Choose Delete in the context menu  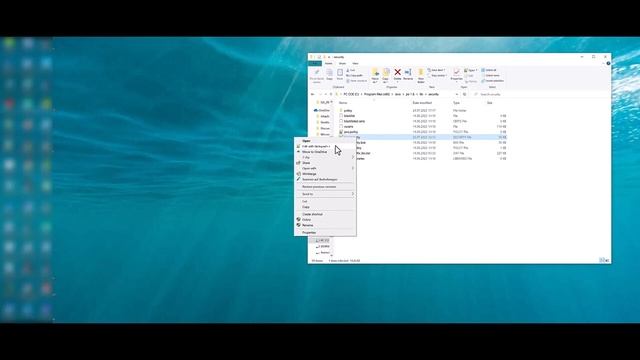click(325, 220)
